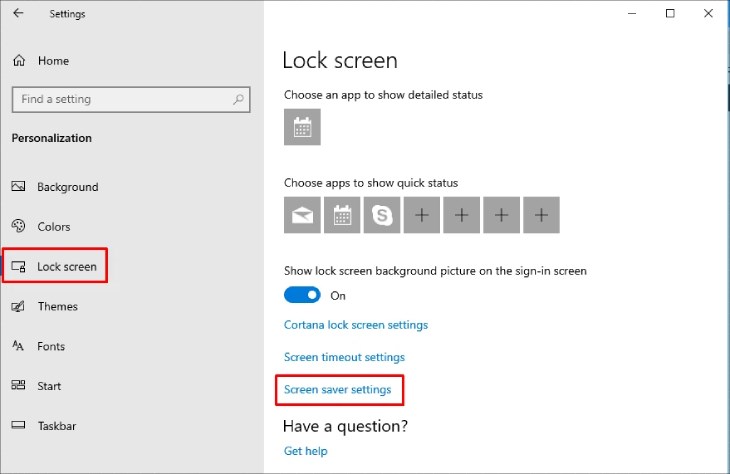Open the Colors personalization page
730x474 pixels.
(x=53, y=227)
